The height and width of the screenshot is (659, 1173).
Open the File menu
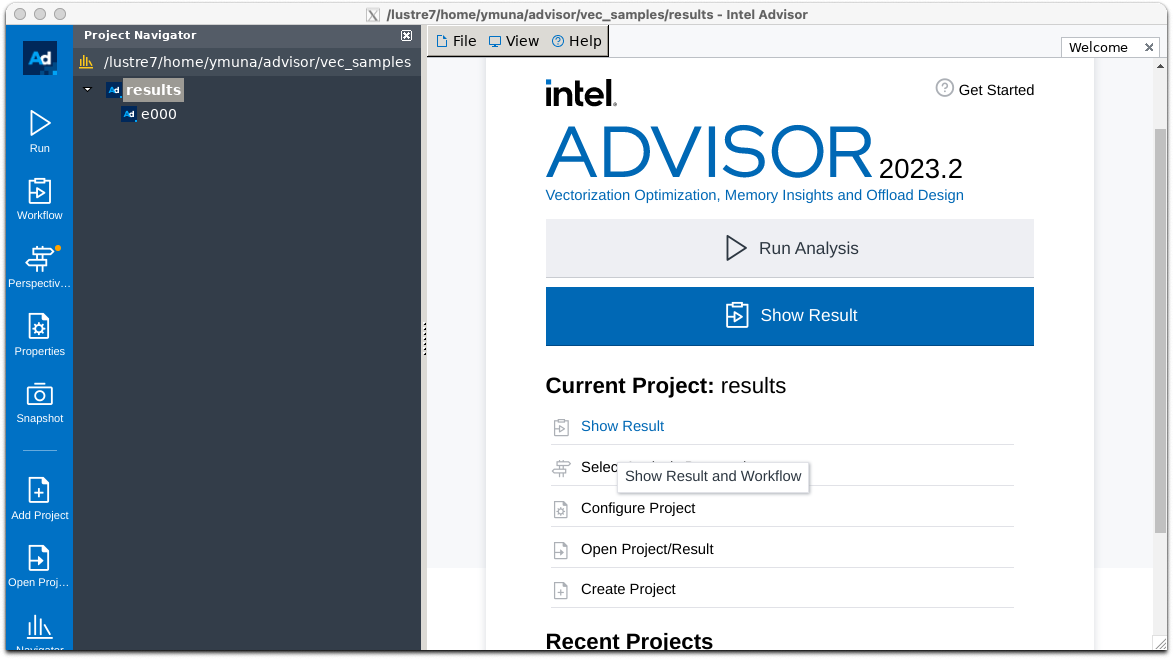(x=455, y=40)
